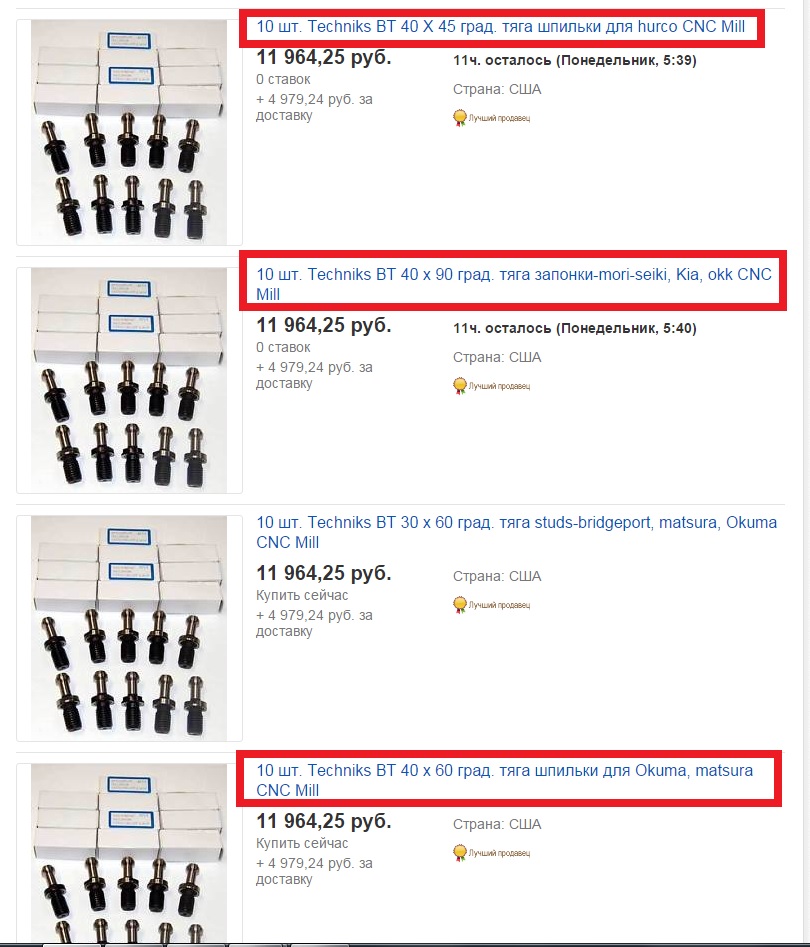Screen dimensions: 810x947
Task: Click 'Купить сейчас' on the BT 40 x 60 listing
Action: (x=302, y=843)
